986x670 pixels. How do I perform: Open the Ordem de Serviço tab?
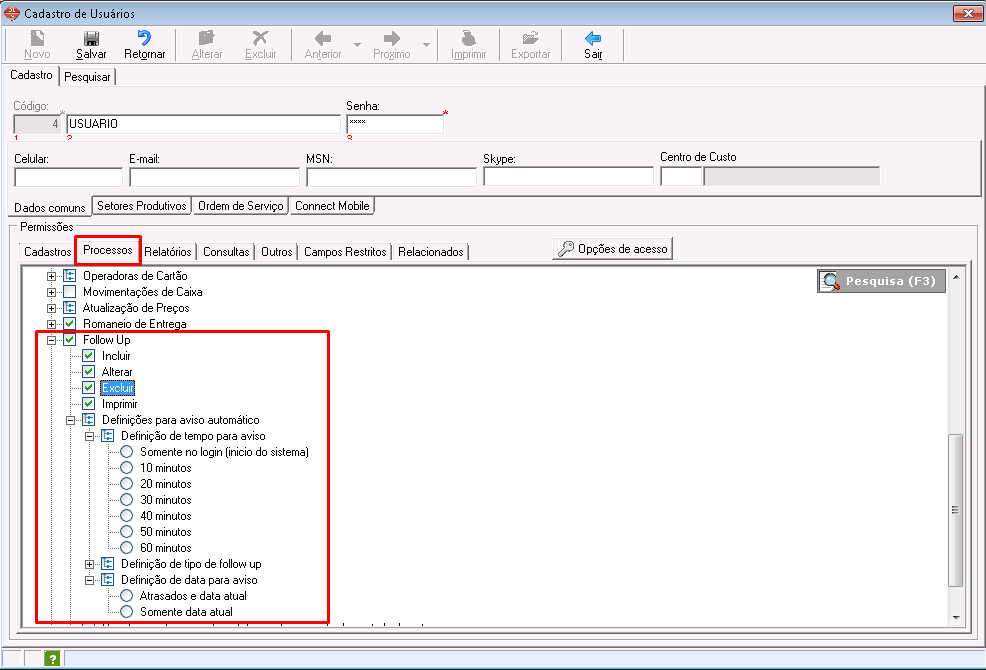[x=240, y=206]
